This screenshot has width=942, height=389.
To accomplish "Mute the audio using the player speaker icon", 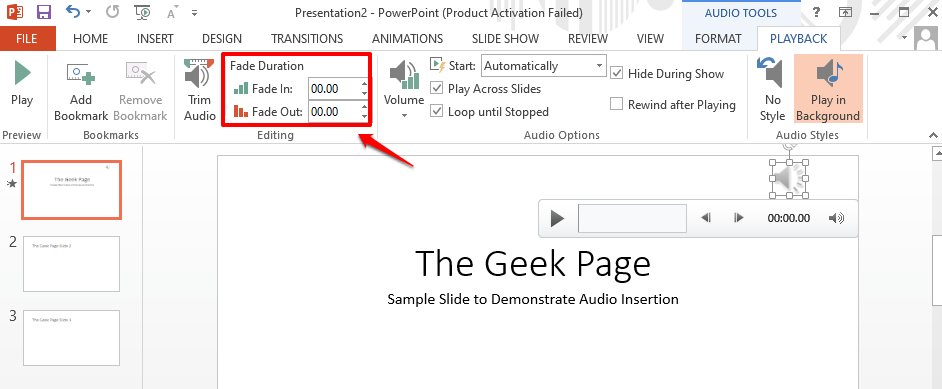I will (836, 218).
